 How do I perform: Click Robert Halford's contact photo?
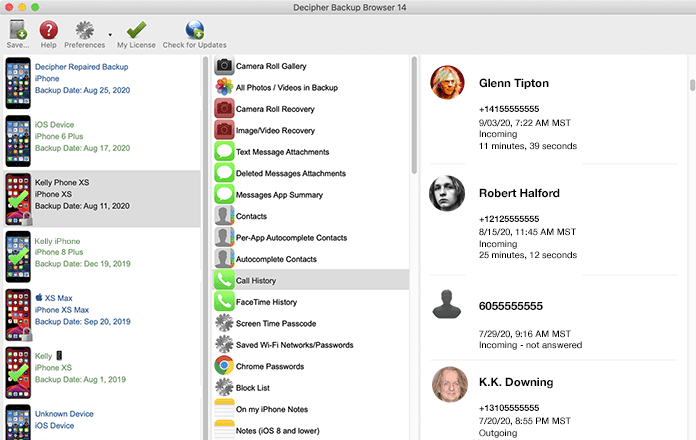[x=447, y=193]
